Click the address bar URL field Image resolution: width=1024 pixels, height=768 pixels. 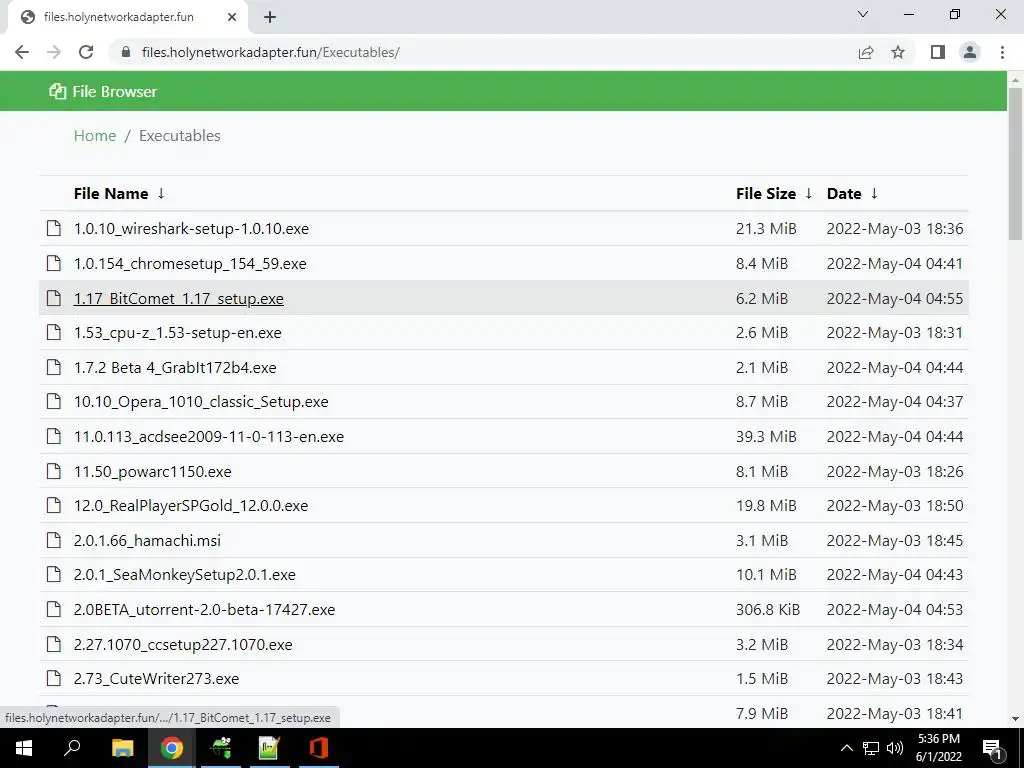coord(483,52)
